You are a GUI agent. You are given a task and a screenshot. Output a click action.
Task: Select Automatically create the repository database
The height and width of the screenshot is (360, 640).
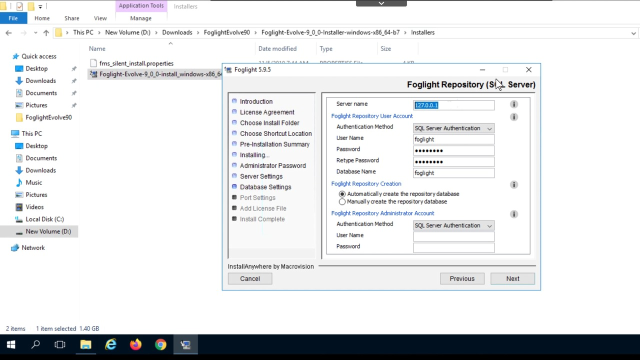(x=342, y=194)
